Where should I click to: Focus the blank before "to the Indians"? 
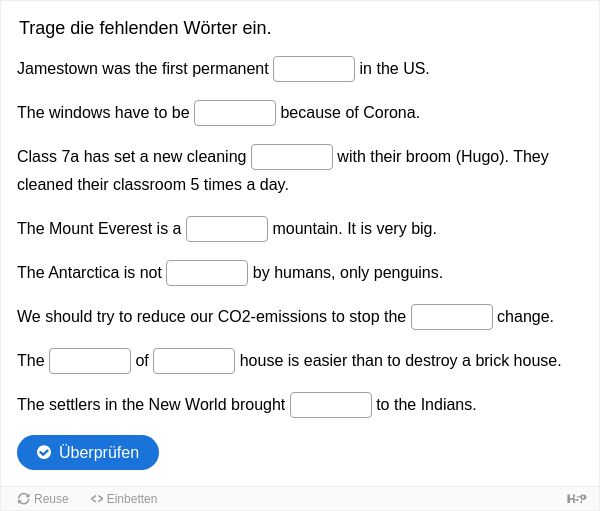click(331, 405)
